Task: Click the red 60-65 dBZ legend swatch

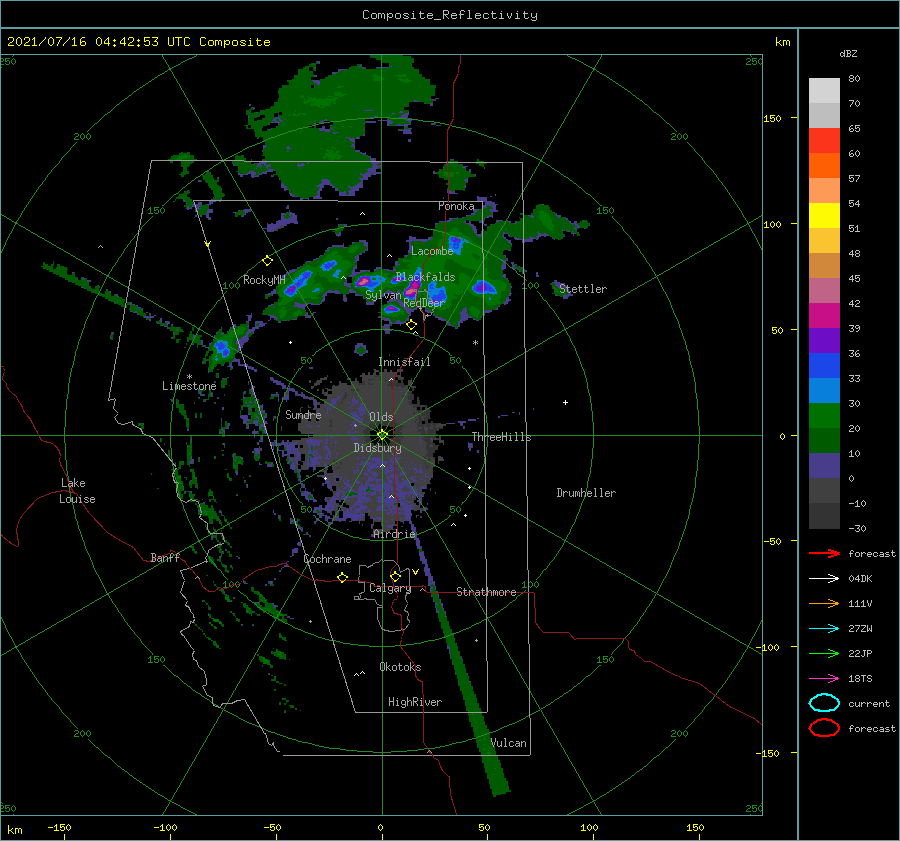Action: point(824,141)
